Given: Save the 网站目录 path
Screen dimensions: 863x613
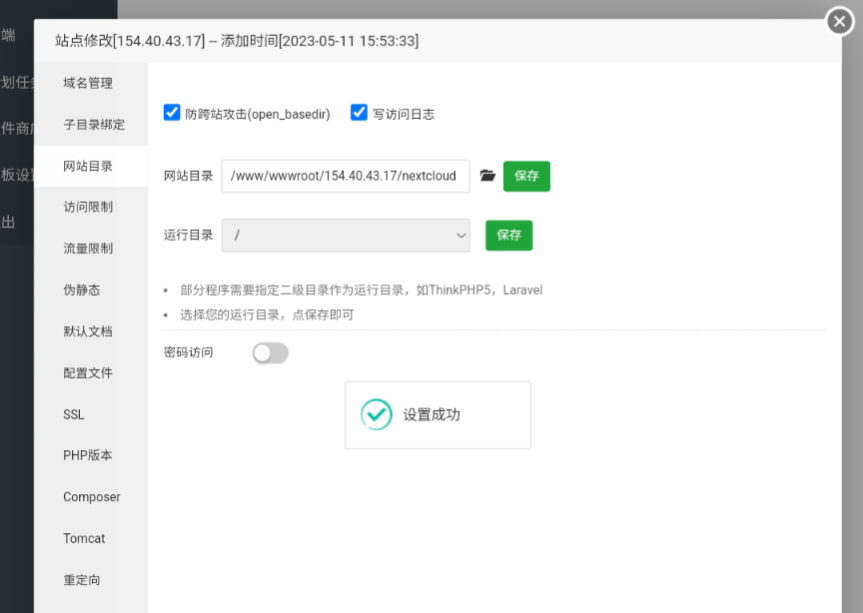Looking at the screenshot, I should coord(527,176).
